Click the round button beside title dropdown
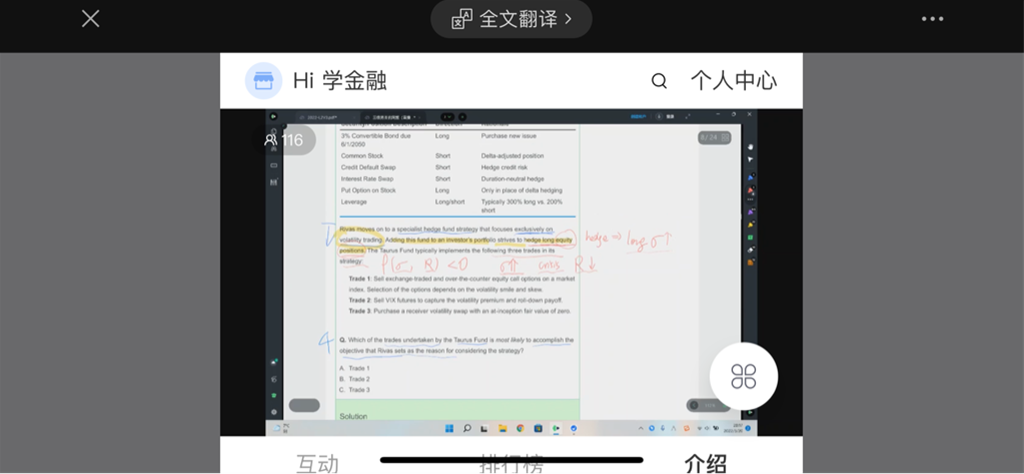Image resolution: width=1024 pixels, height=474 pixels. pos(462,117)
